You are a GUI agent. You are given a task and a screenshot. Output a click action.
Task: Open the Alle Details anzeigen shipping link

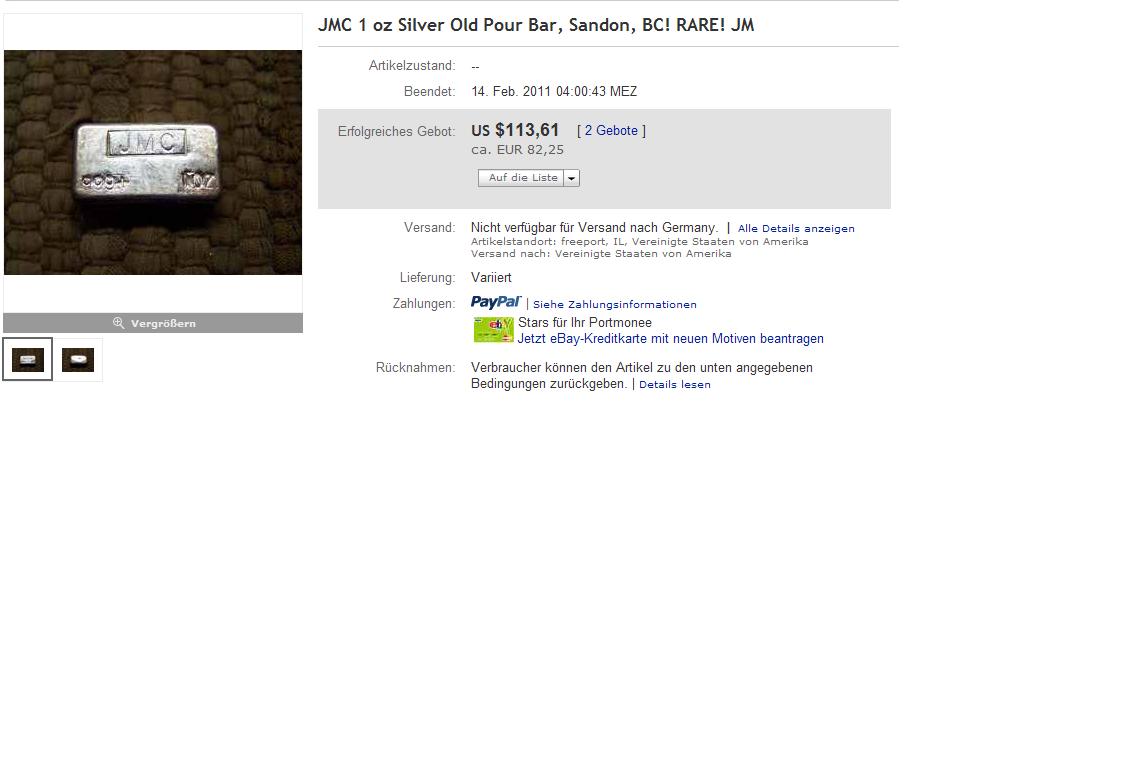[796, 228]
